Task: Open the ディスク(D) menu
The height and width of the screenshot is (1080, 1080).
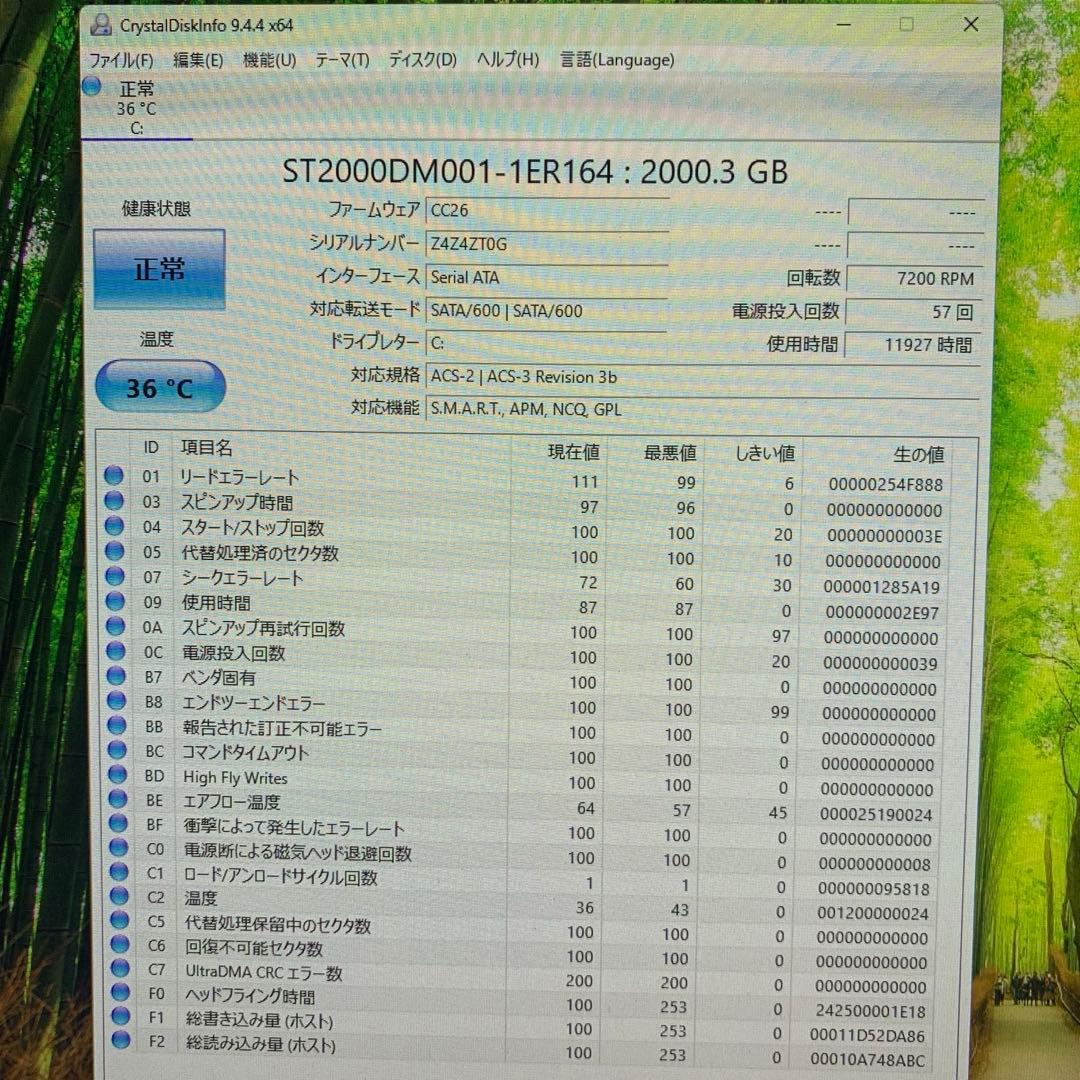Action: pos(423,60)
